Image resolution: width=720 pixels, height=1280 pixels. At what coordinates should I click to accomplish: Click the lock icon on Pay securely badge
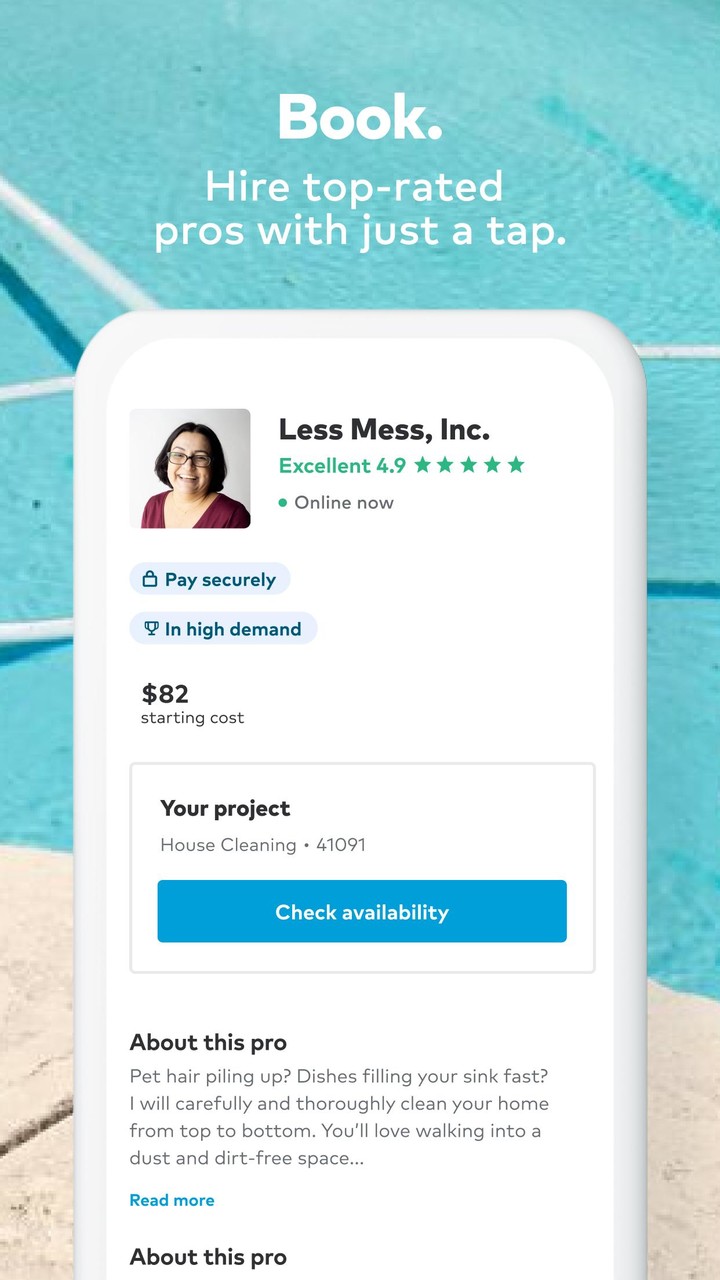pyautogui.click(x=148, y=579)
